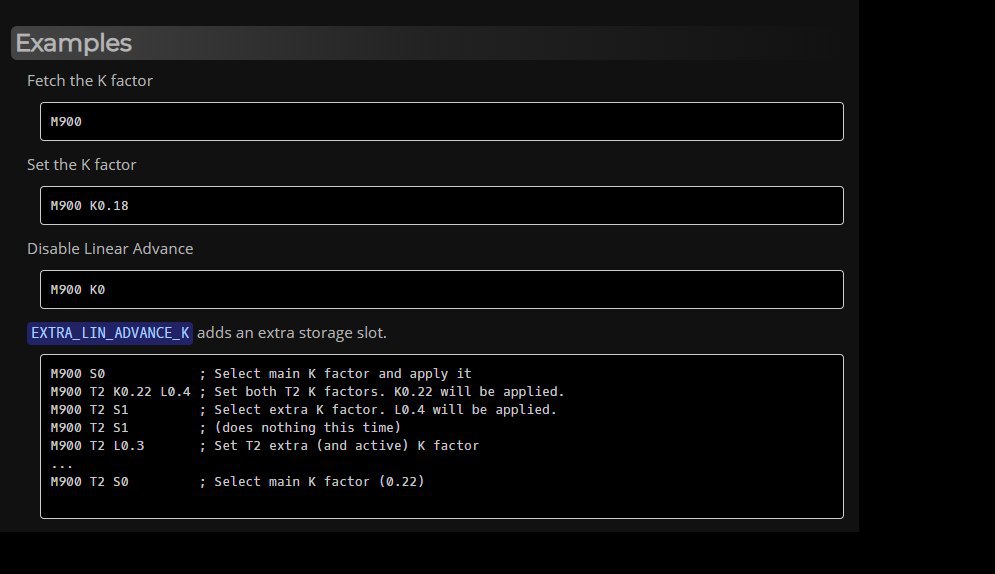Click the 'M900 K0' code block
Screen dimensions: 995x574
[x=442, y=289]
